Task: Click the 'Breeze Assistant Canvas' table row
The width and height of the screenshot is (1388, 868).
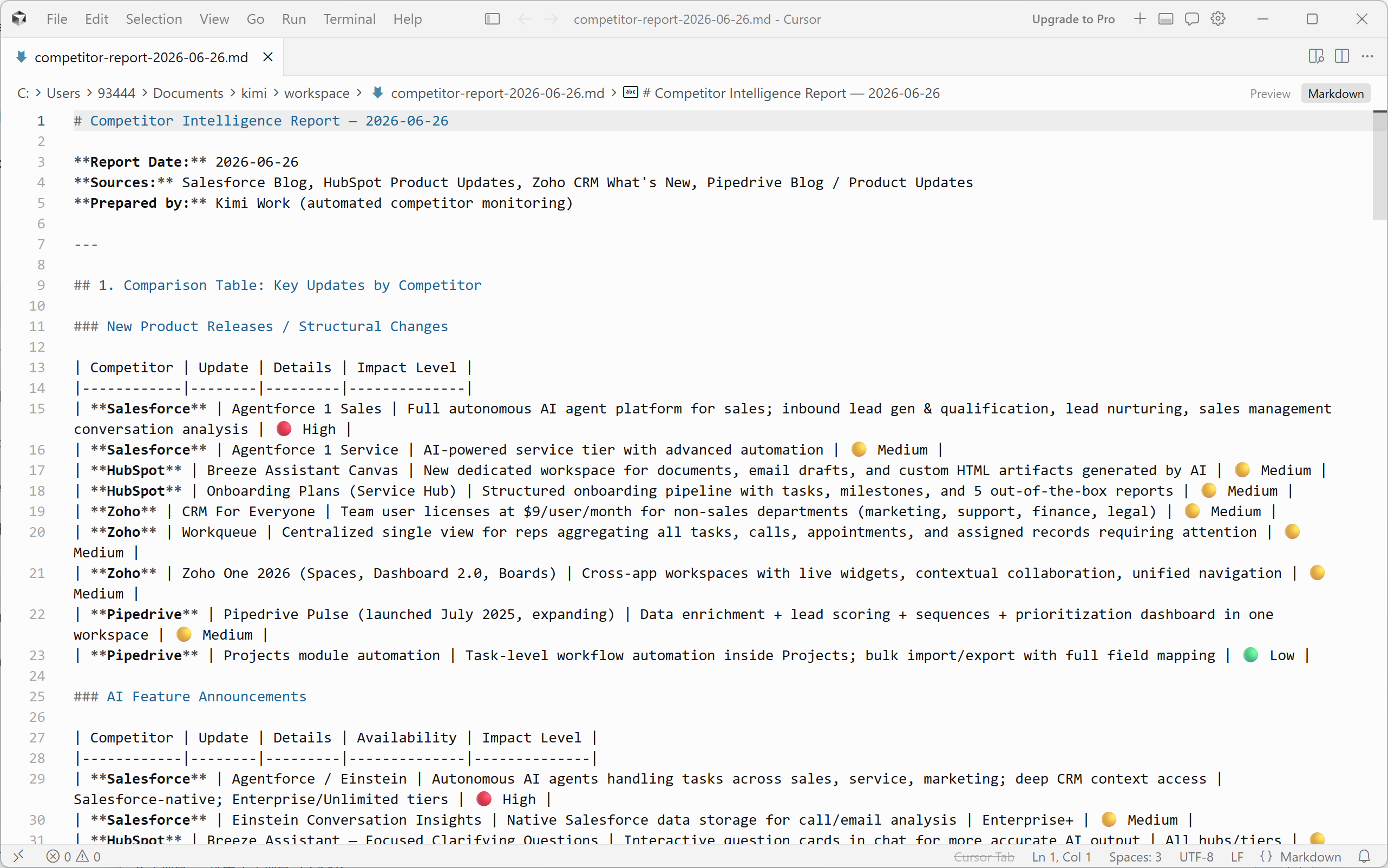Action: click(x=701, y=470)
